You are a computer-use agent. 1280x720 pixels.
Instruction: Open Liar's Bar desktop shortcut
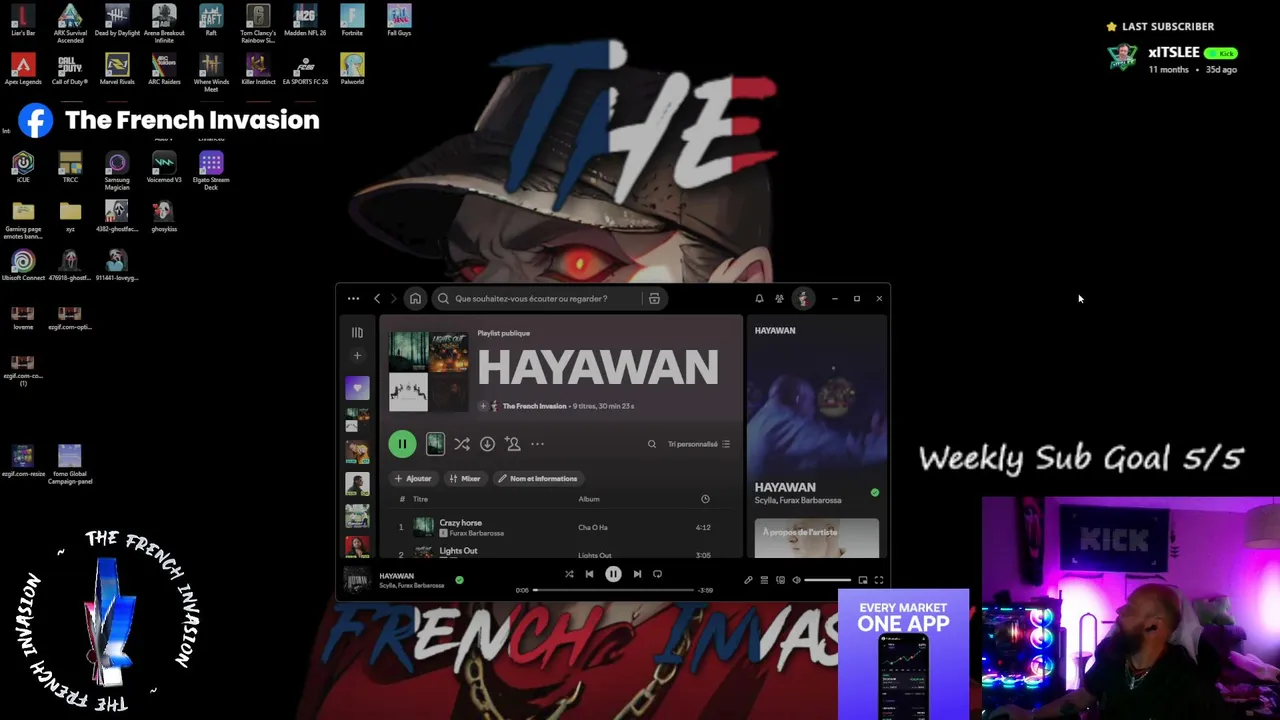point(23,21)
